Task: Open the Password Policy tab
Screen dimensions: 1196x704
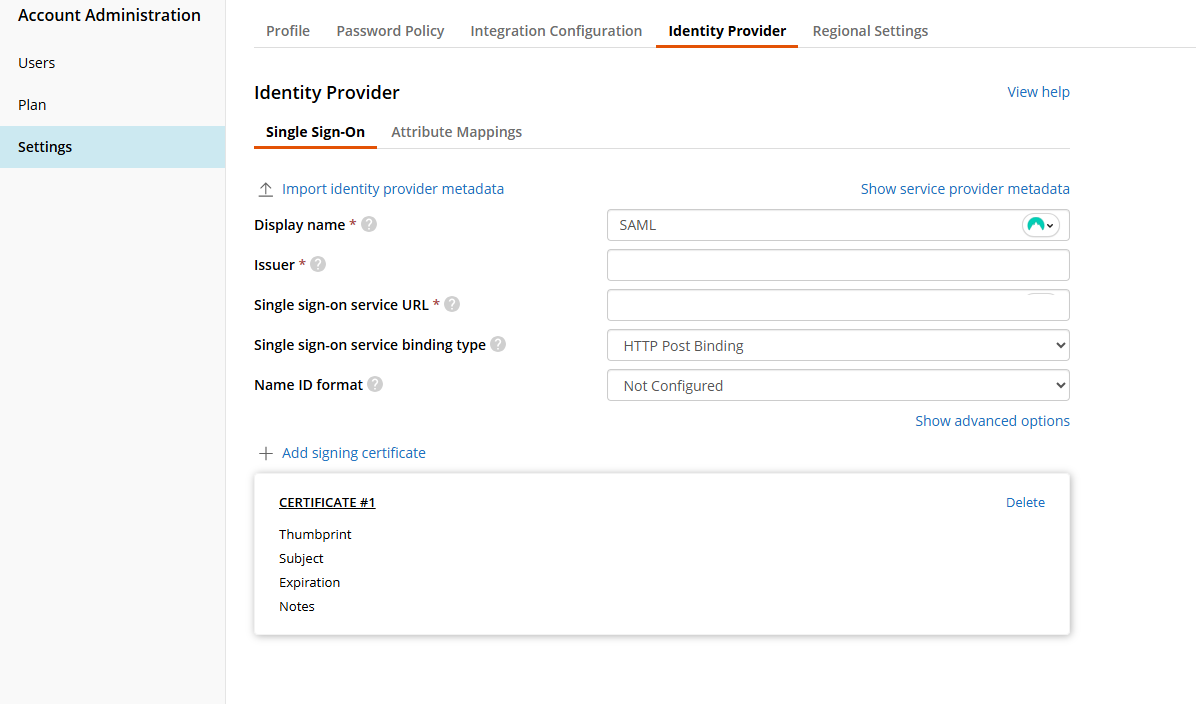Action: click(390, 31)
